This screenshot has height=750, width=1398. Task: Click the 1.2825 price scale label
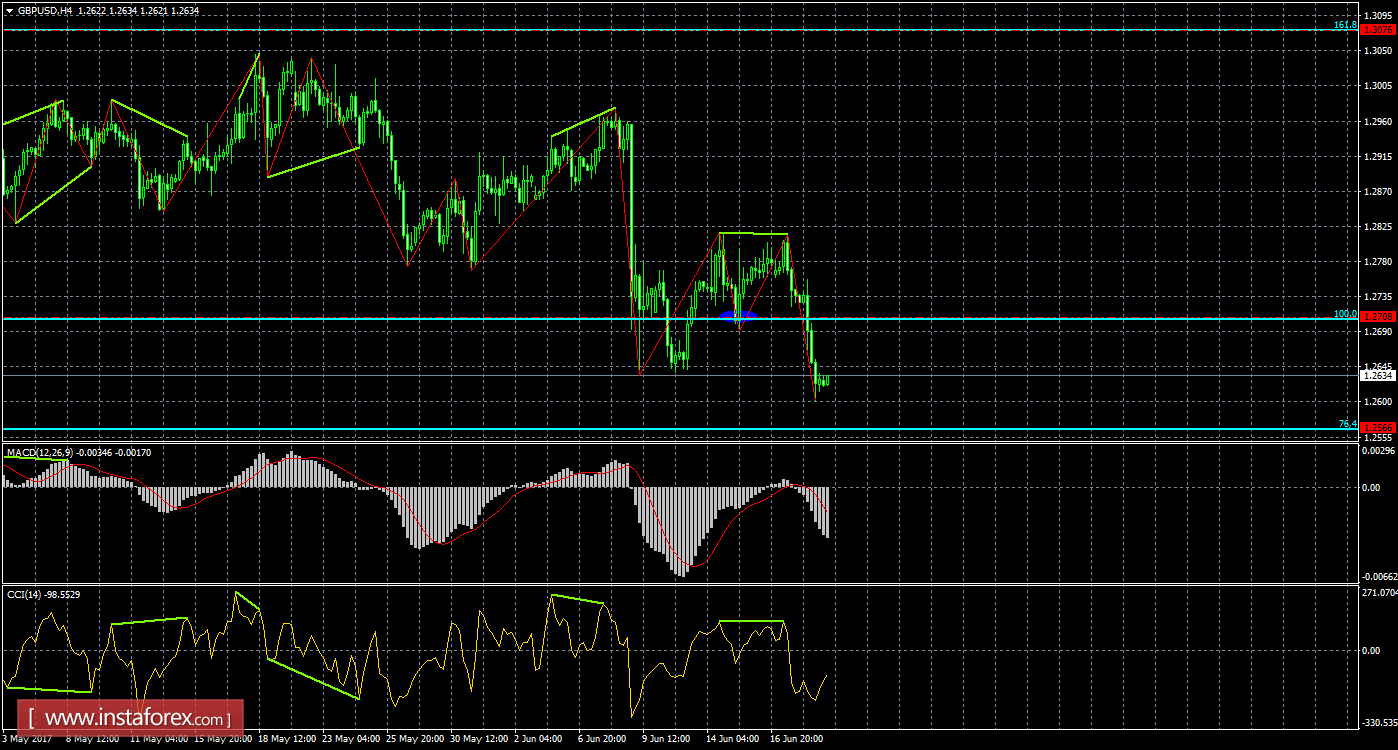(1378, 227)
